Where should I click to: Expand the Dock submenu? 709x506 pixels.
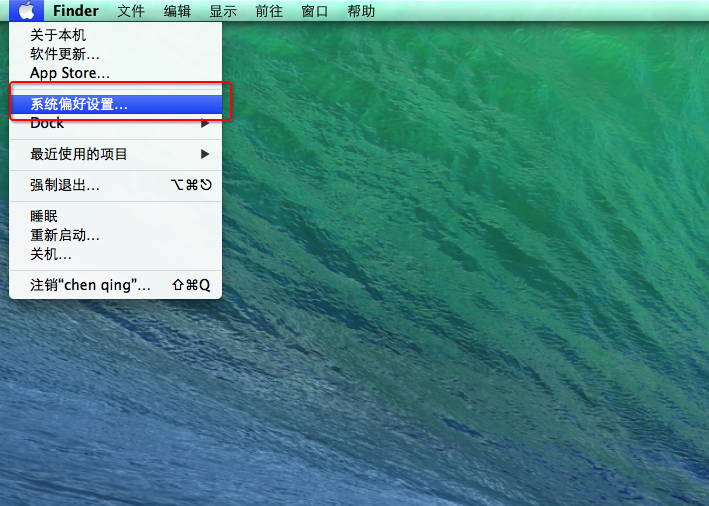point(47,123)
